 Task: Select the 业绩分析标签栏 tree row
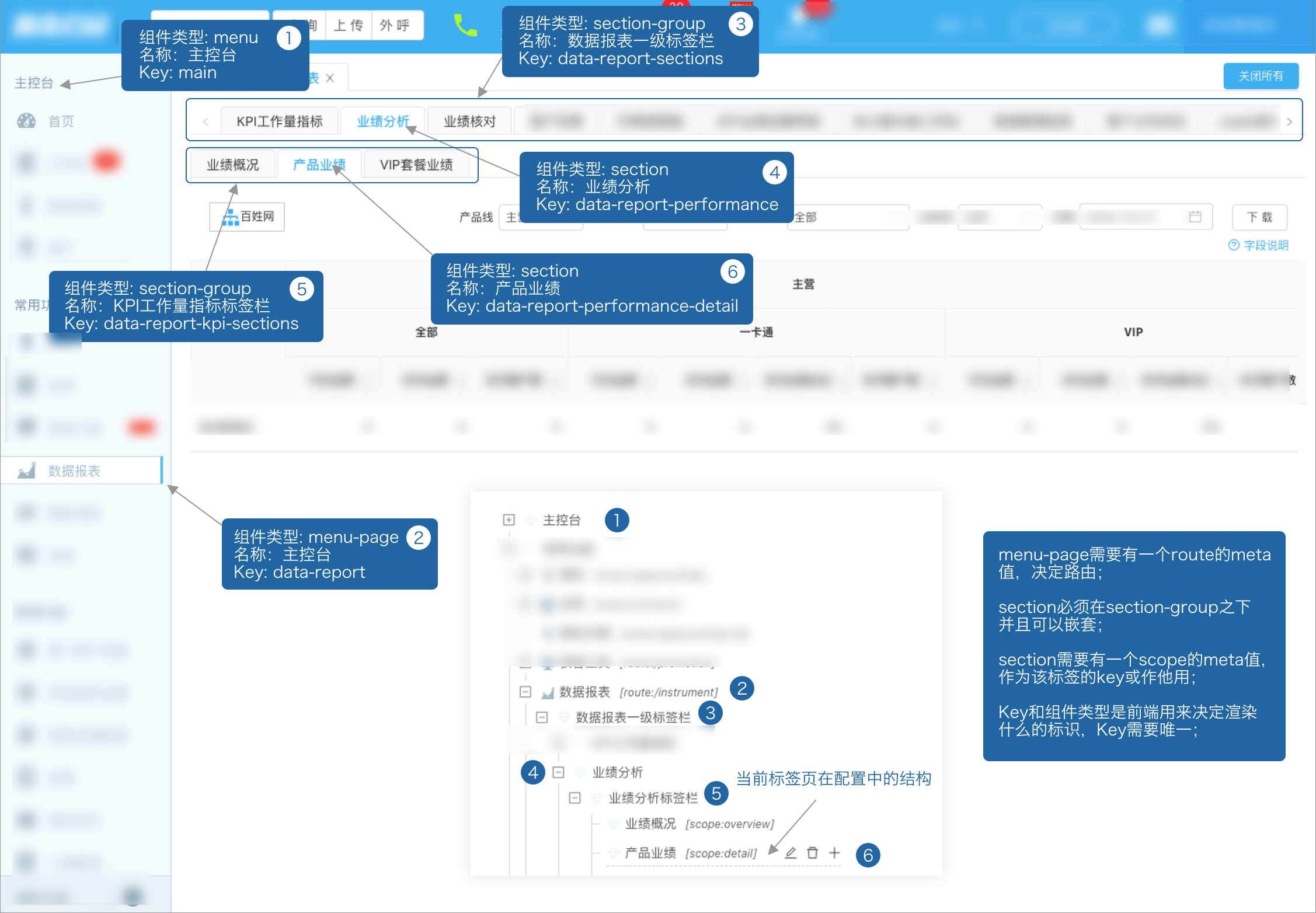point(653,798)
